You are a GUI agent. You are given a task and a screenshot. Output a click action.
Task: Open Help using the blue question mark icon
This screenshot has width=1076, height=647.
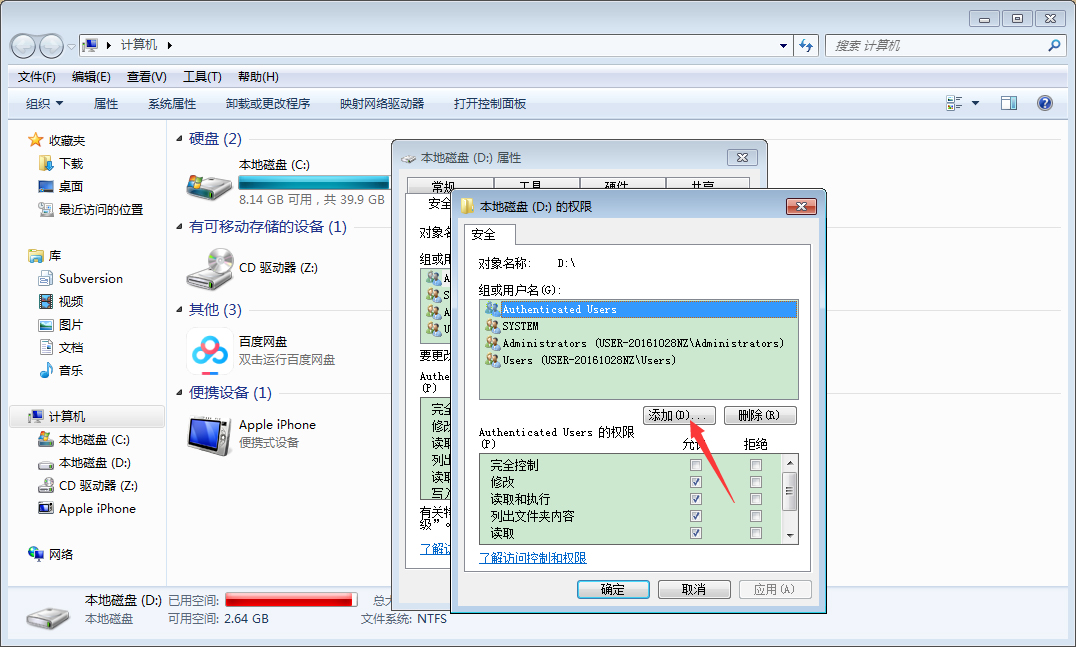click(1044, 102)
